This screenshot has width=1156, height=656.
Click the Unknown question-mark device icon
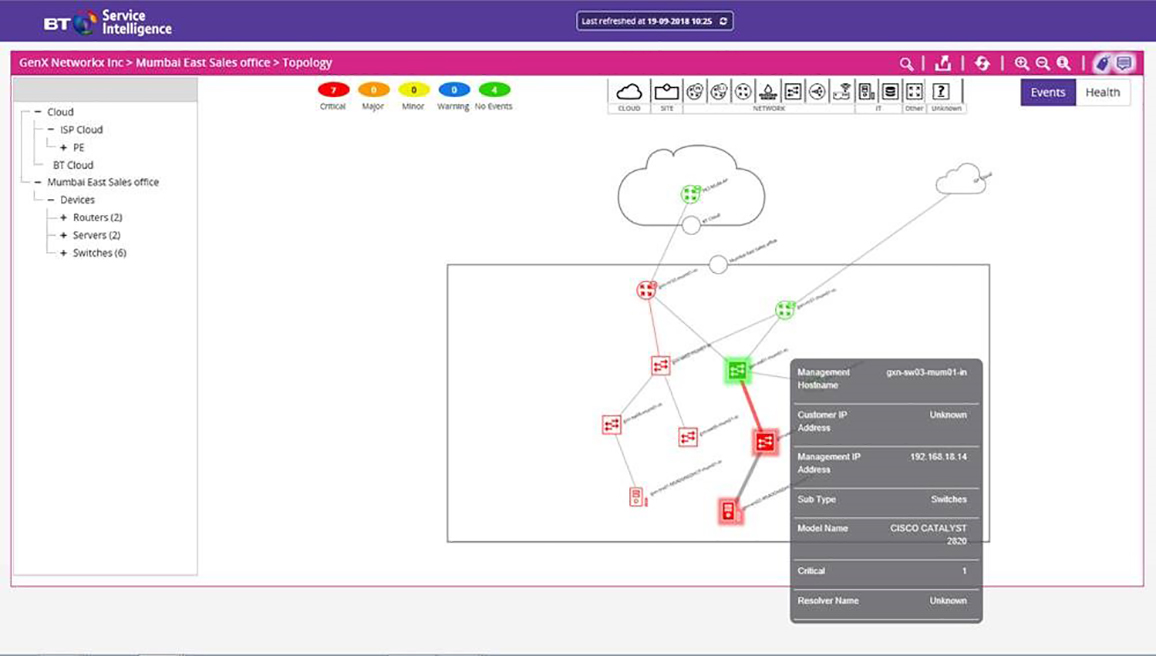[x=941, y=92]
